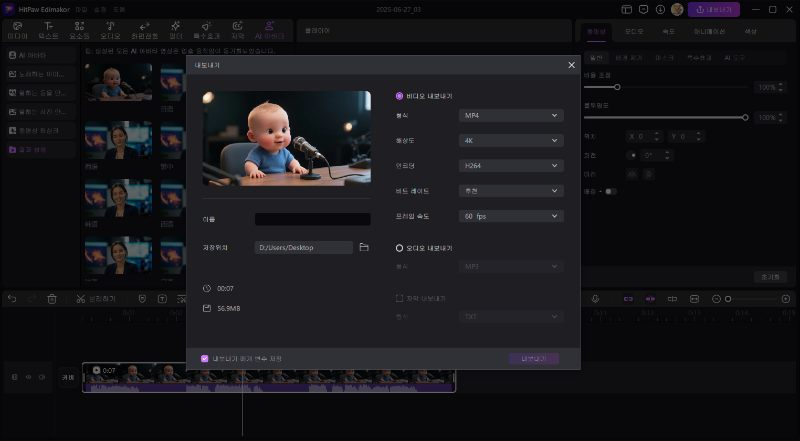Viewport: 800px width, 441px height.
Task: Toggle the eye visibility icon on the track
Action: [x=29, y=377]
